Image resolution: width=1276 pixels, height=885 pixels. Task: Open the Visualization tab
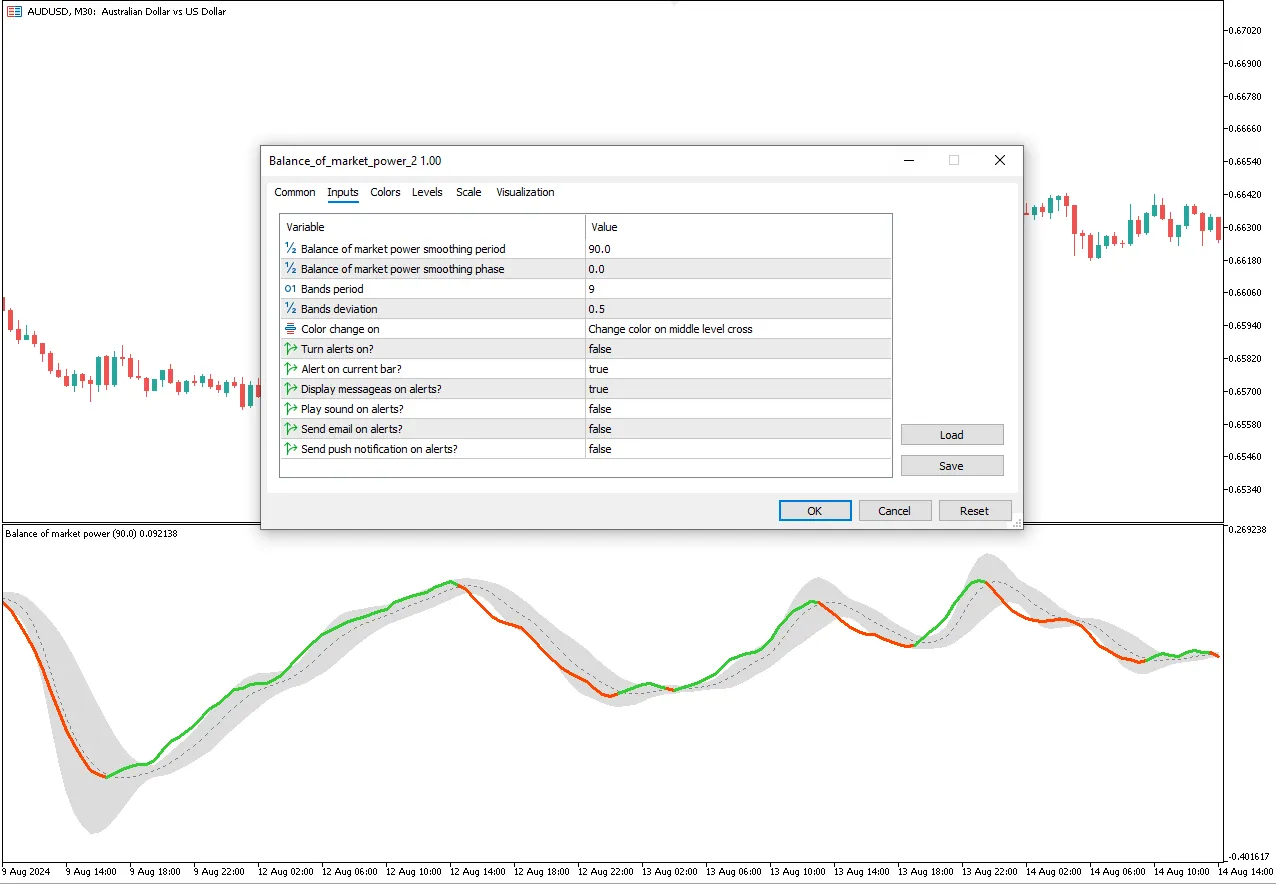(525, 192)
